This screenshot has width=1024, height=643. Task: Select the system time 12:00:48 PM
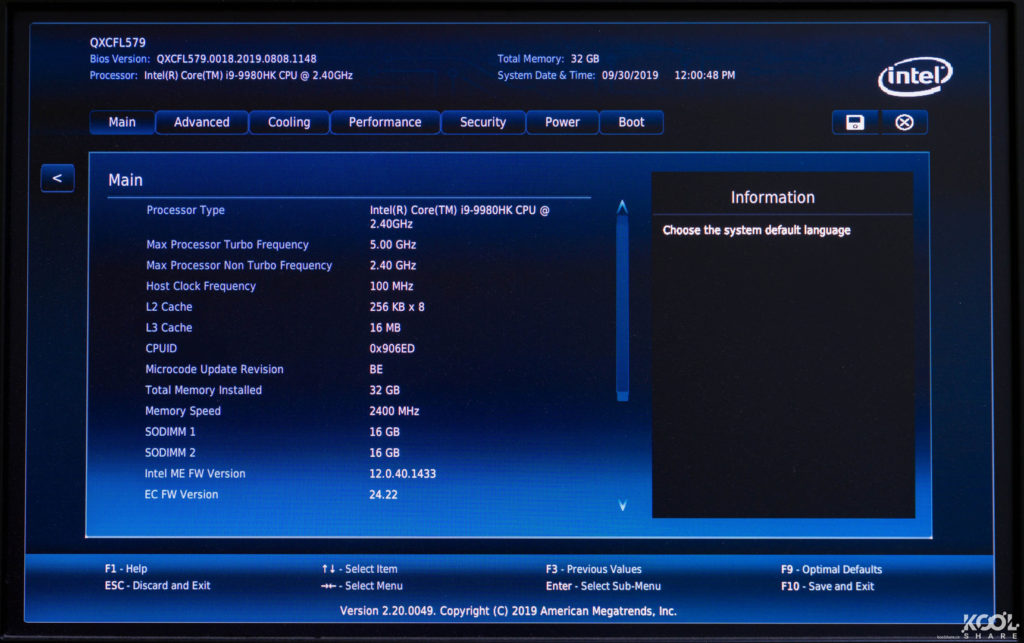click(705, 76)
